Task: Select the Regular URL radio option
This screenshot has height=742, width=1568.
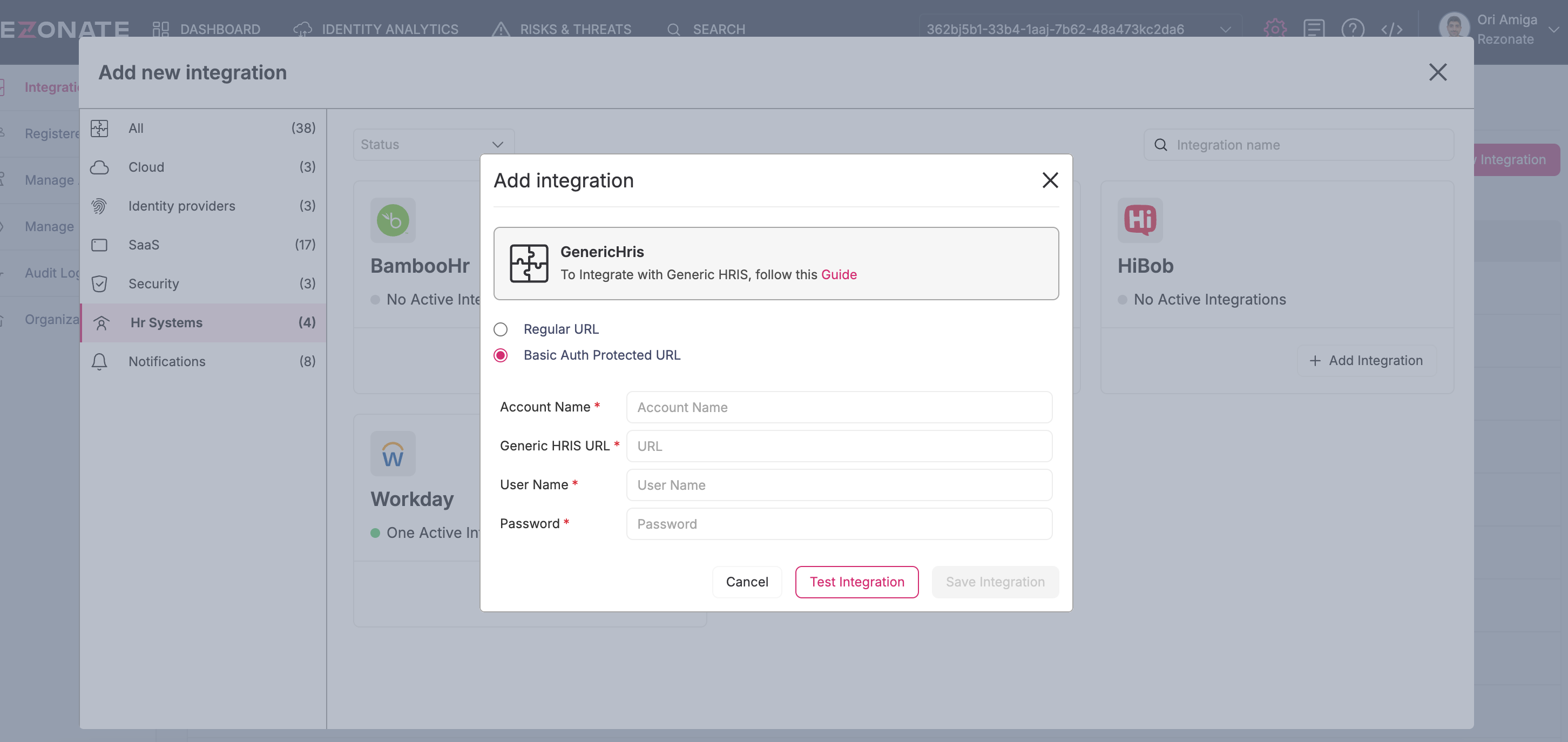Action: pos(501,329)
